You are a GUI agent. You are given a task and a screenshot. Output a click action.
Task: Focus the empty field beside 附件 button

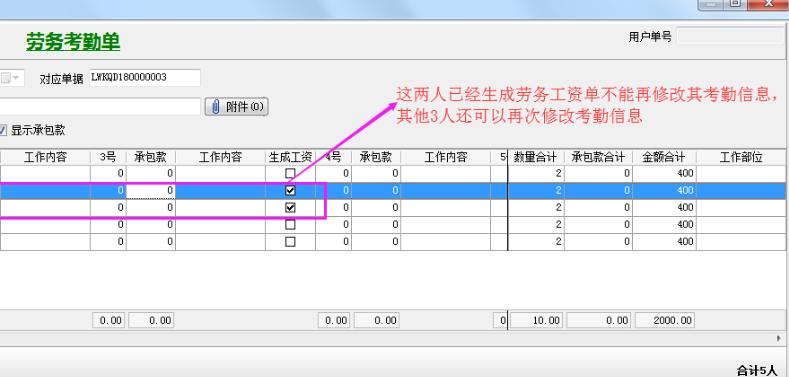coord(100,107)
